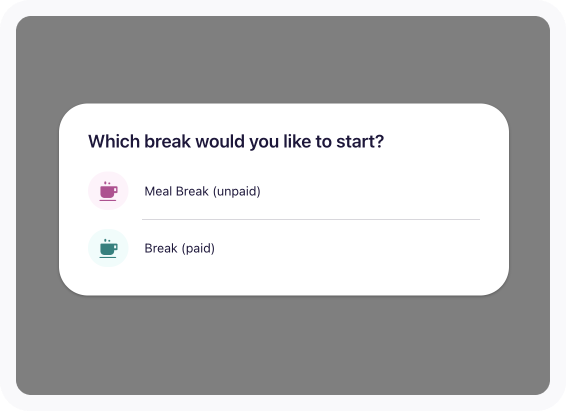Pick the magenta steaming mug icon
This screenshot has height=411, width=566.
[108, 191]
